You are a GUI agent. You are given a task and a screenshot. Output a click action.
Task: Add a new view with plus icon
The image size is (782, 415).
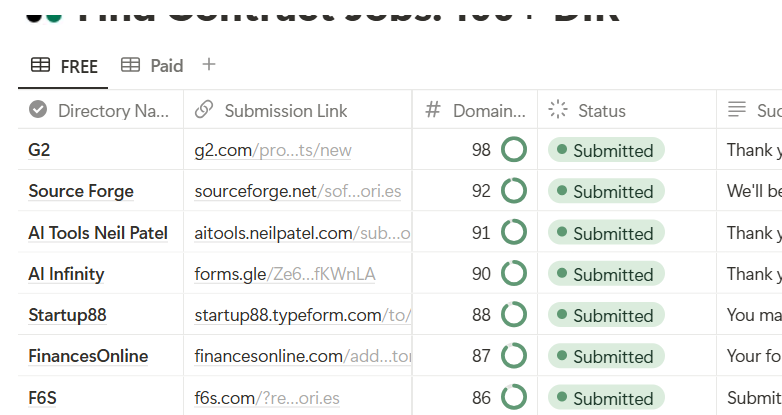tap(208, 65)
